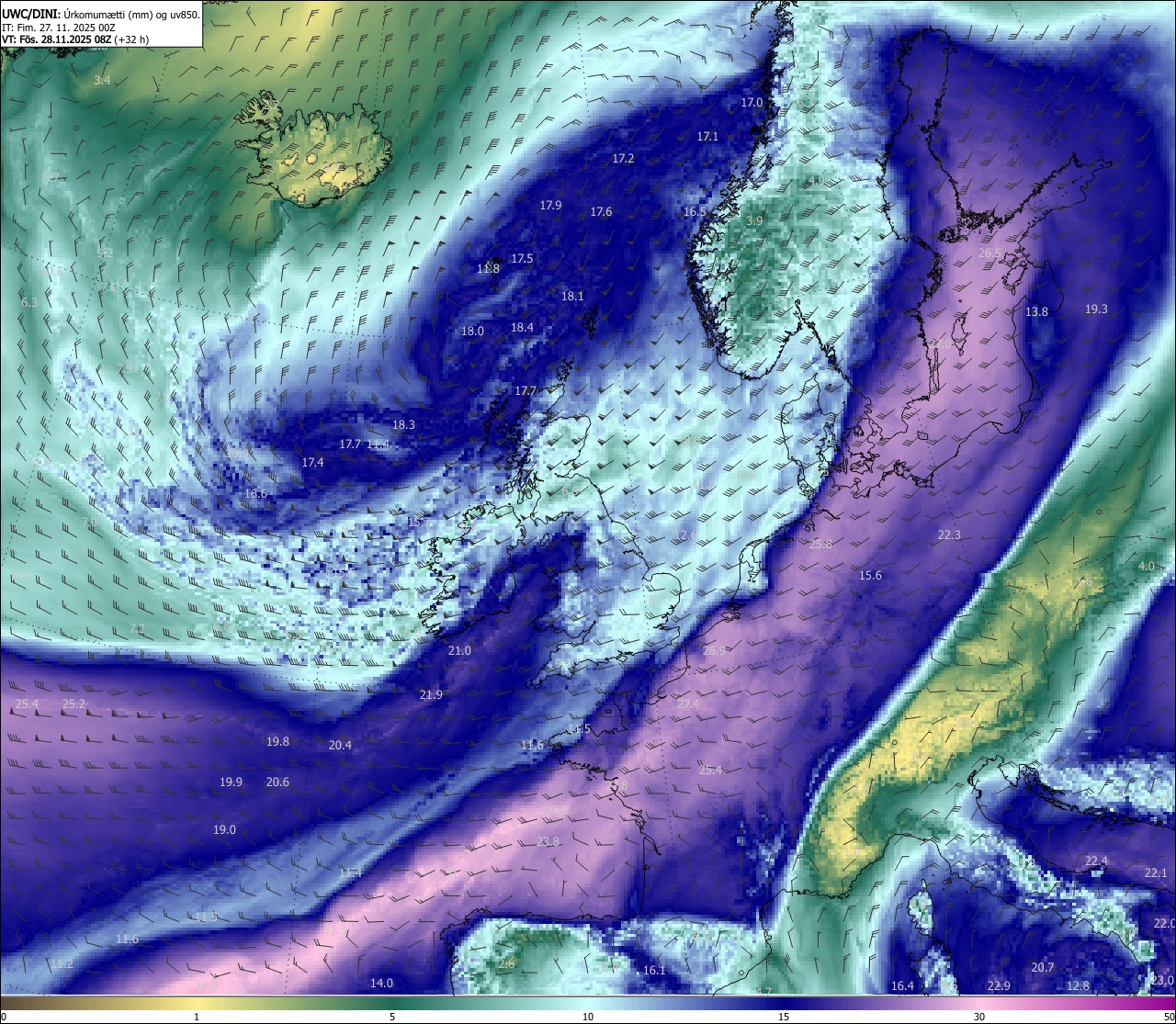Select the 2.8 value over Spain
This screenshot has height=1024, width=1176.
tap(506, 964)
